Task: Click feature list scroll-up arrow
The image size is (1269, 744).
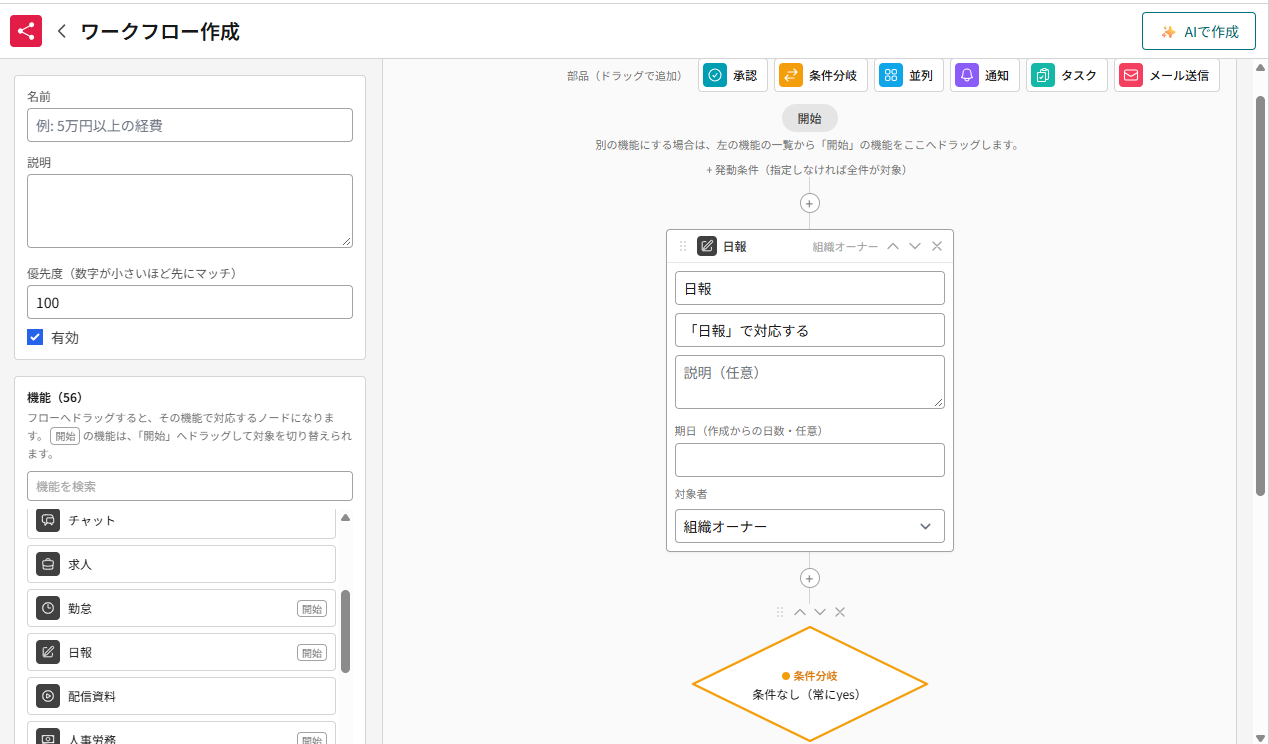Action: 345,518
